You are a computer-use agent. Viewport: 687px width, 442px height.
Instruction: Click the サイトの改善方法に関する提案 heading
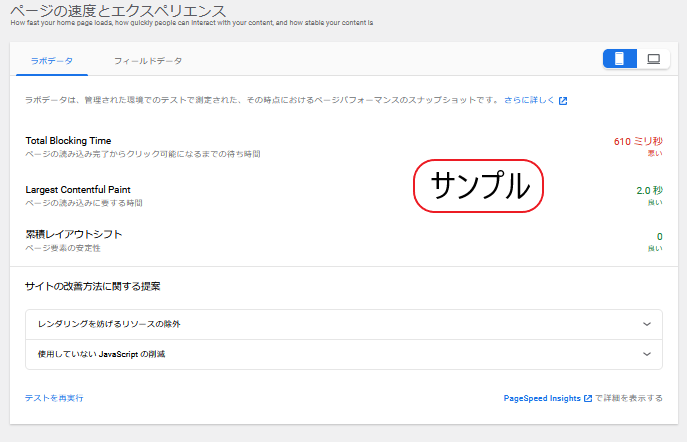click(x=92, y=287)
